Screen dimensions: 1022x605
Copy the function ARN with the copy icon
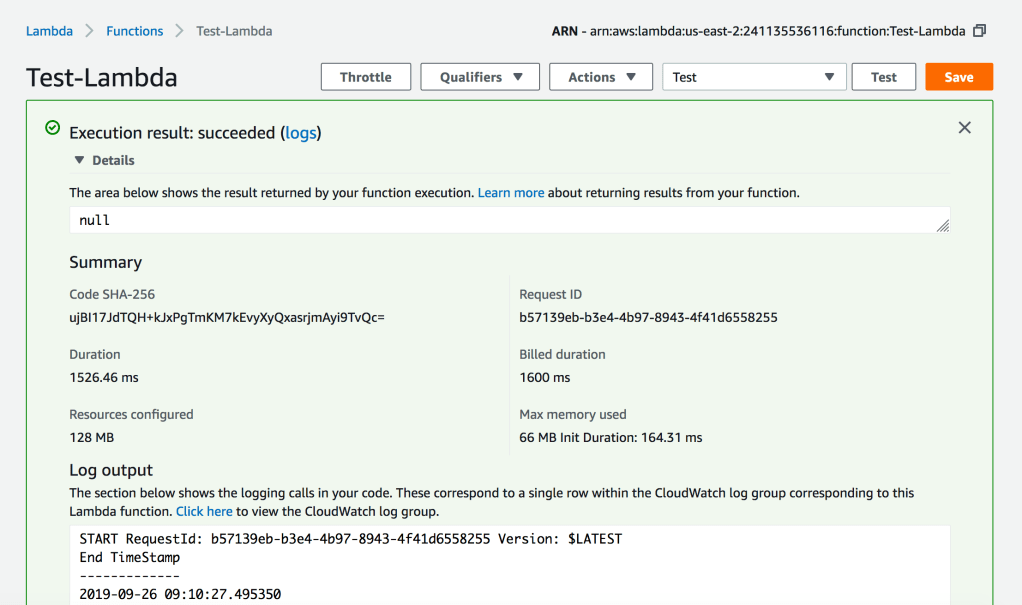pyautogui.click(x=979, y=31)
